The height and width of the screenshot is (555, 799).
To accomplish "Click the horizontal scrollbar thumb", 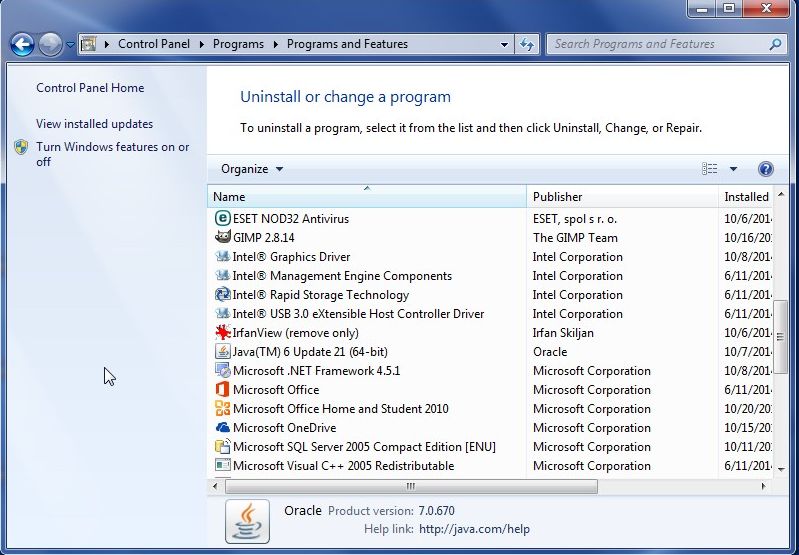I will 411,486.
